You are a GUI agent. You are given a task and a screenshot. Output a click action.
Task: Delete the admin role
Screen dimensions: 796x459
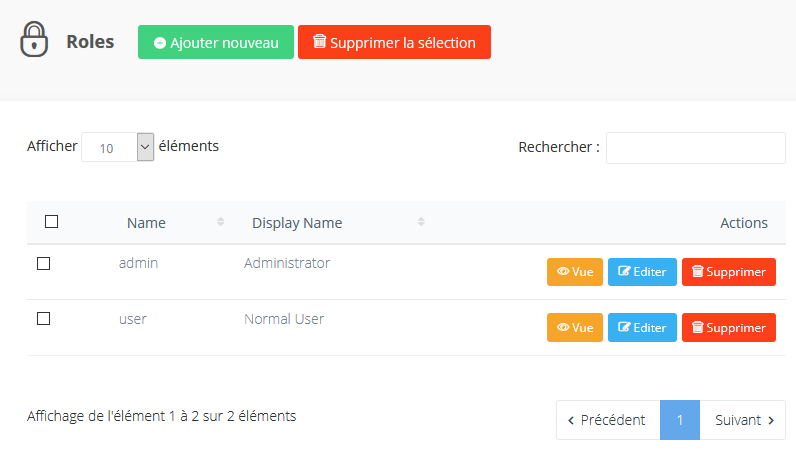click(729, 272)
